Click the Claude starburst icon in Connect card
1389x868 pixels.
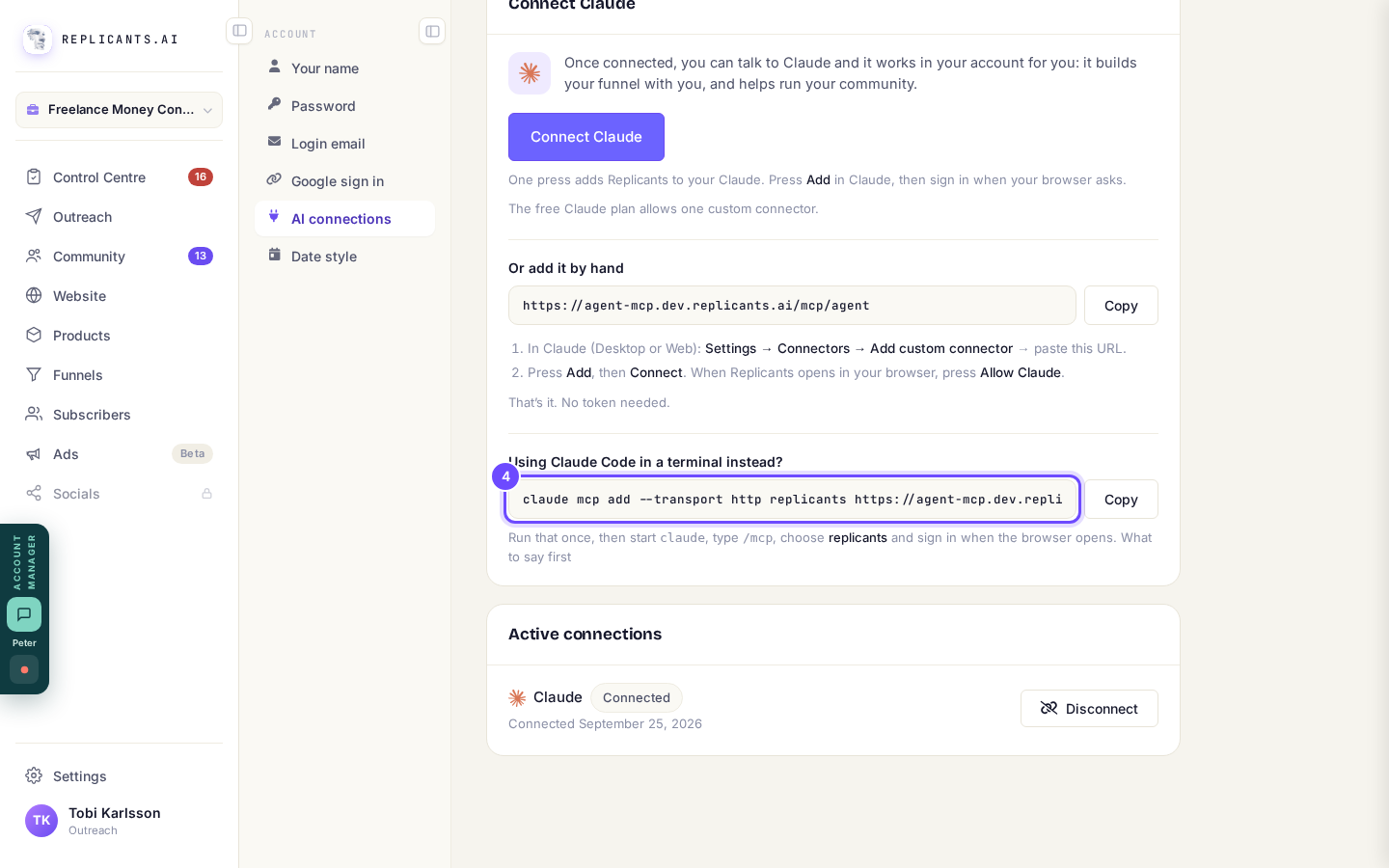tap(530, 73)
